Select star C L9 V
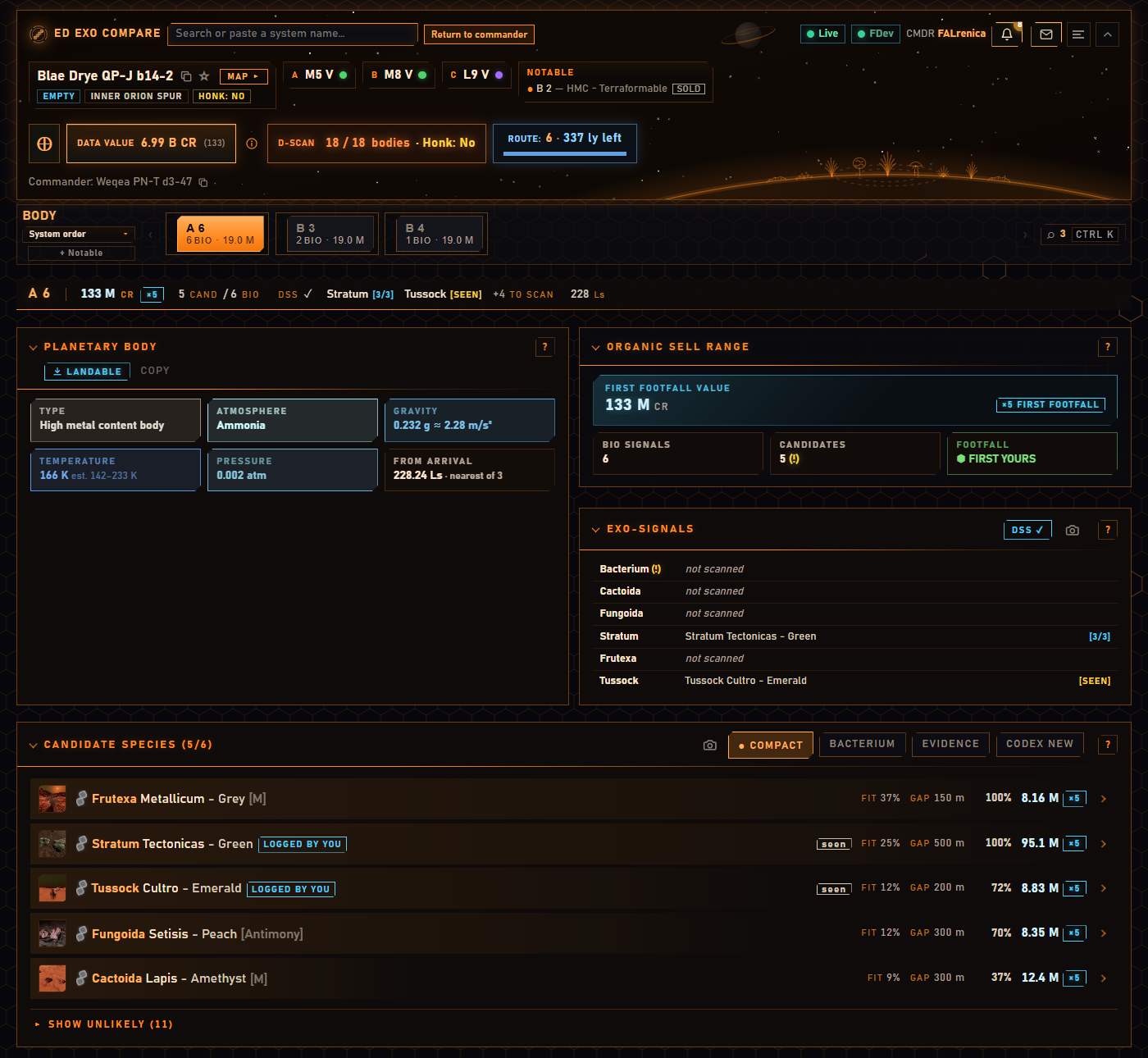This screenshot has width=1148, height=1058. 476,75
